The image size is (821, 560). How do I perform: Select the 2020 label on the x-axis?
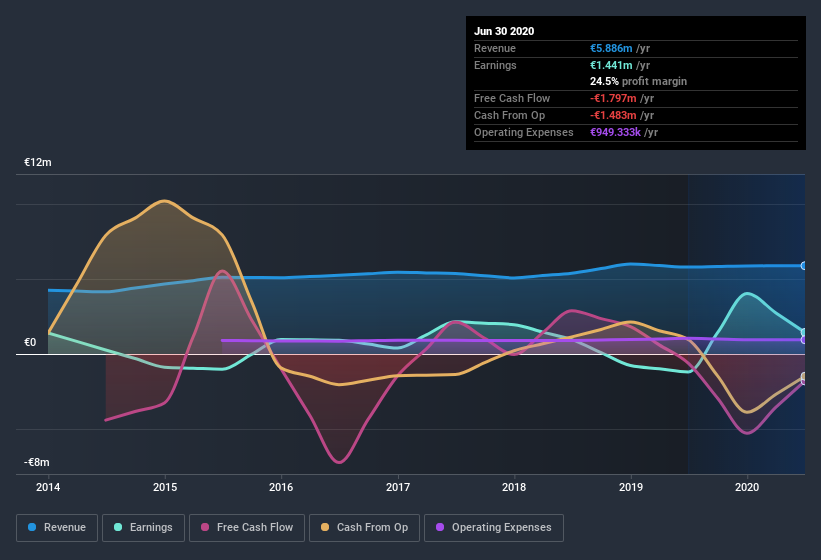pyautogui.click(x=747, y=487)
